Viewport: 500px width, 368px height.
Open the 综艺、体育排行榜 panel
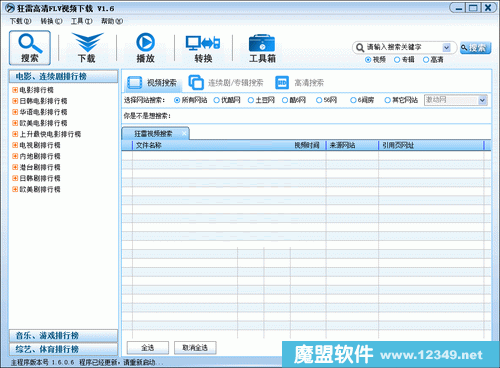pyautogui.click(x=63, y=349)
